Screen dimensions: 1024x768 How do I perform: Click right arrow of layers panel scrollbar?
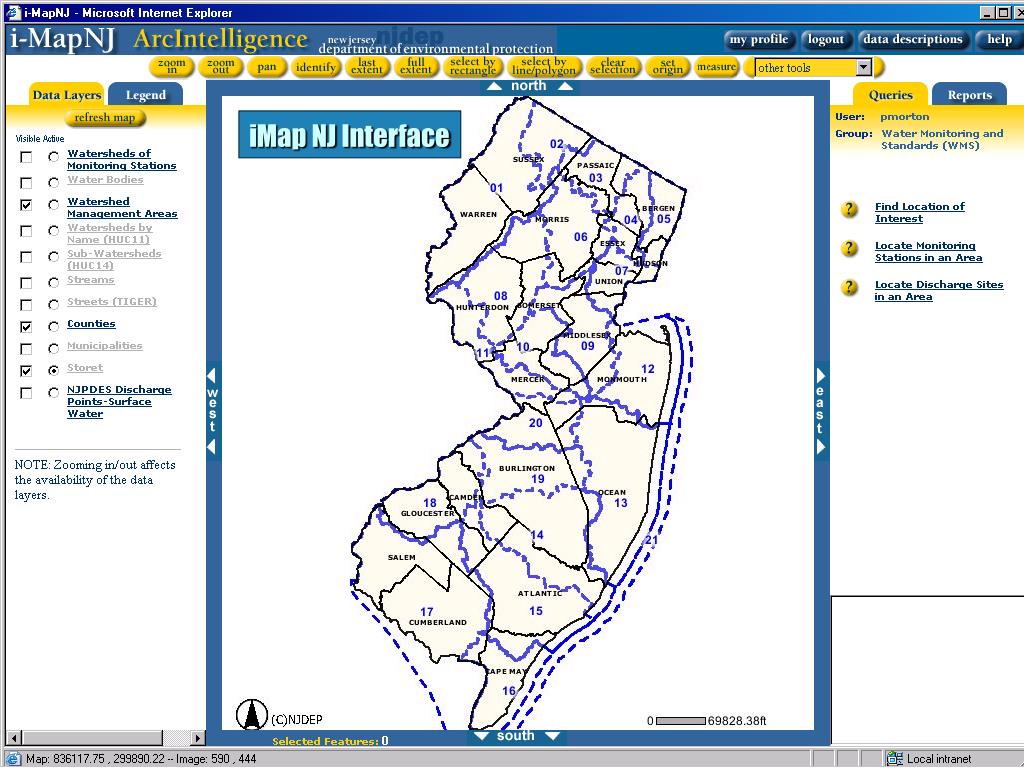pos(197,738)
